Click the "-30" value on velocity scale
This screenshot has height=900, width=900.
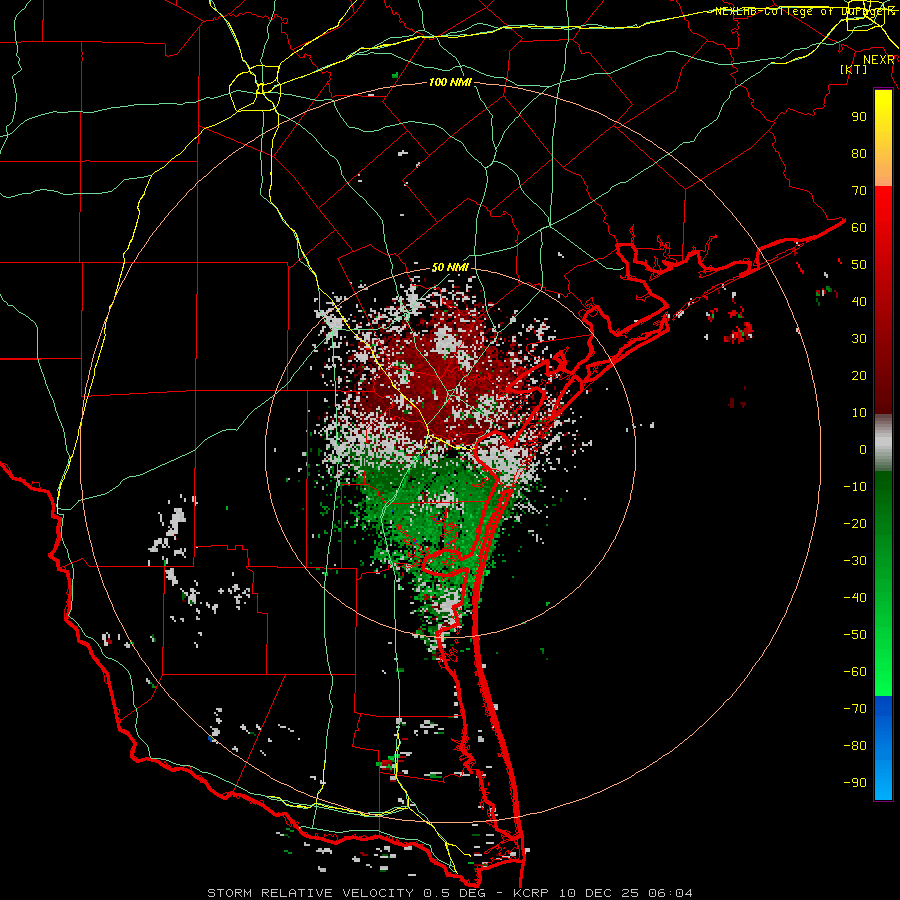pyautogui.click(x=855, y=561)
